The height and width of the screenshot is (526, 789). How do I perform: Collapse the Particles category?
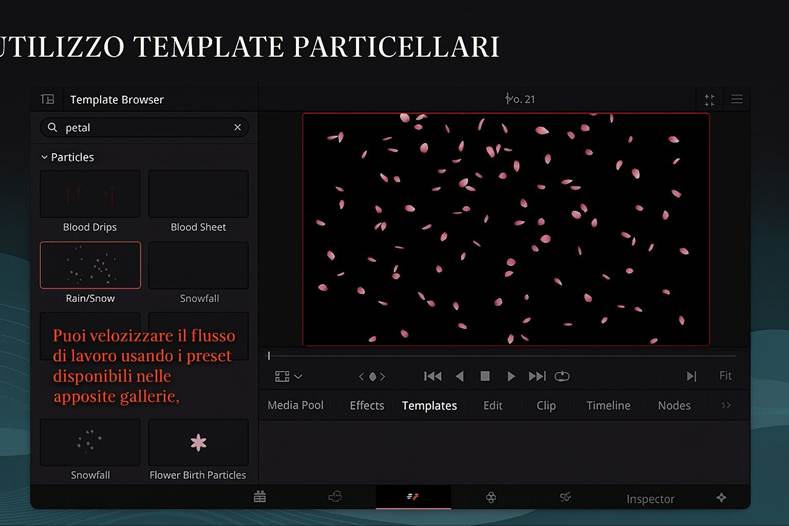[44, 157]
